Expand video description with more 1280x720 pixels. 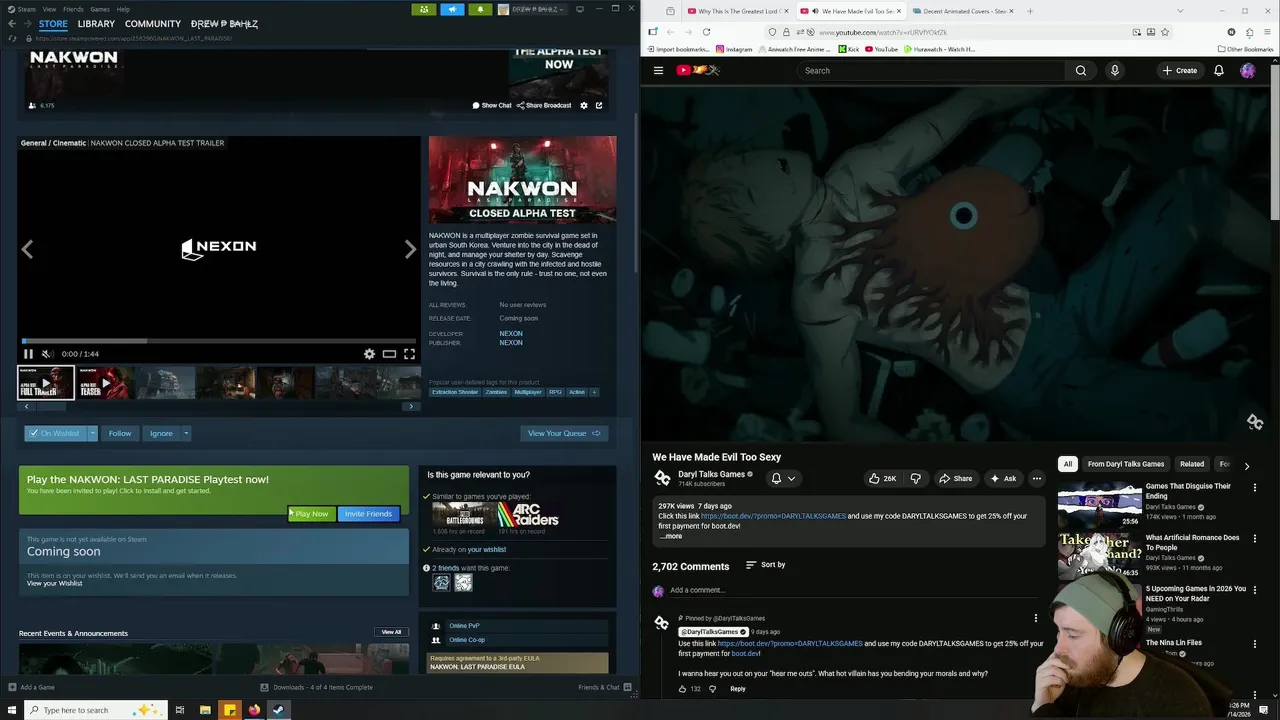pos(672,536)
